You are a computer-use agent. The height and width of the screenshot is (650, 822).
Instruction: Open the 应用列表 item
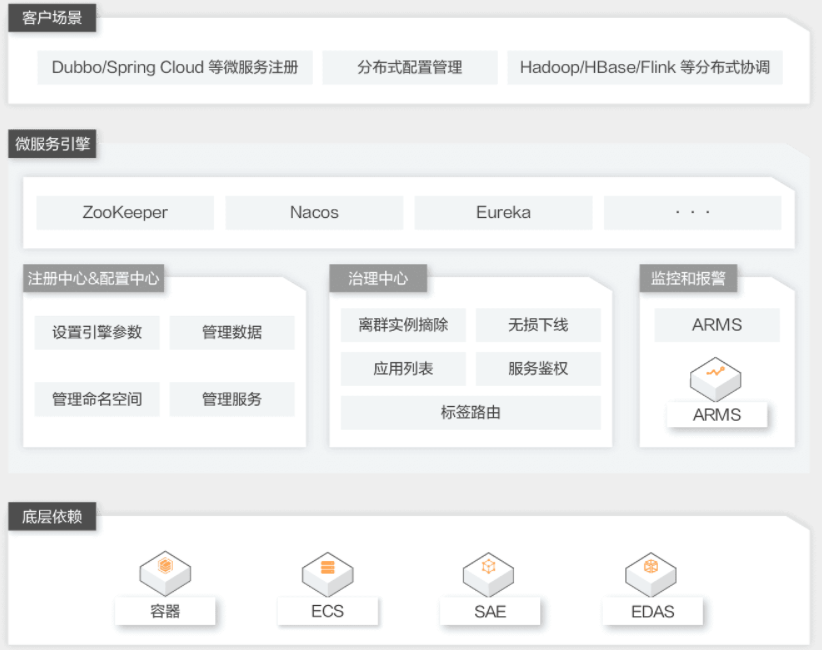(x=403, y=369)
